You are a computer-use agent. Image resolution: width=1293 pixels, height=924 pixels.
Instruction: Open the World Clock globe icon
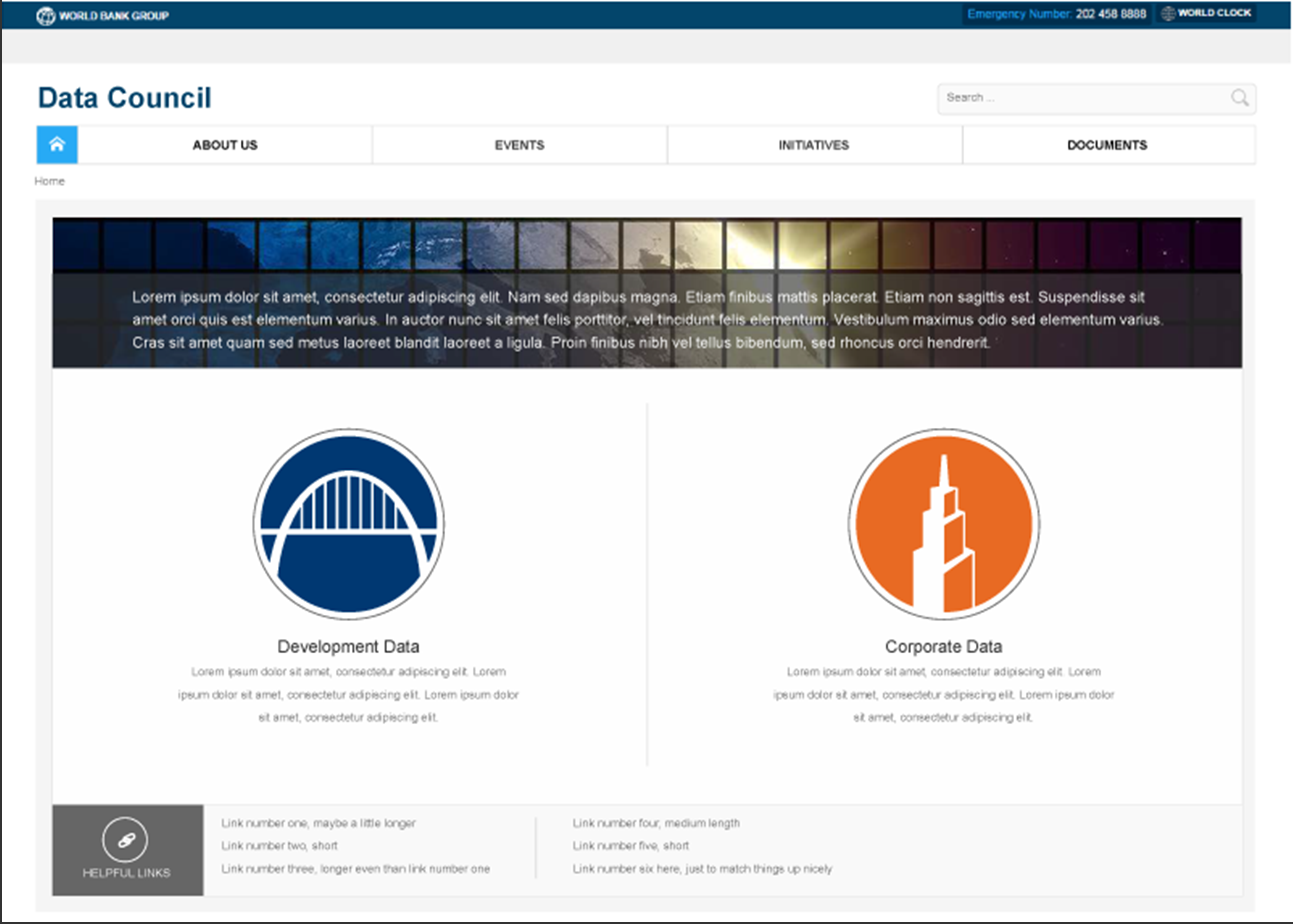click(1167, 14)
